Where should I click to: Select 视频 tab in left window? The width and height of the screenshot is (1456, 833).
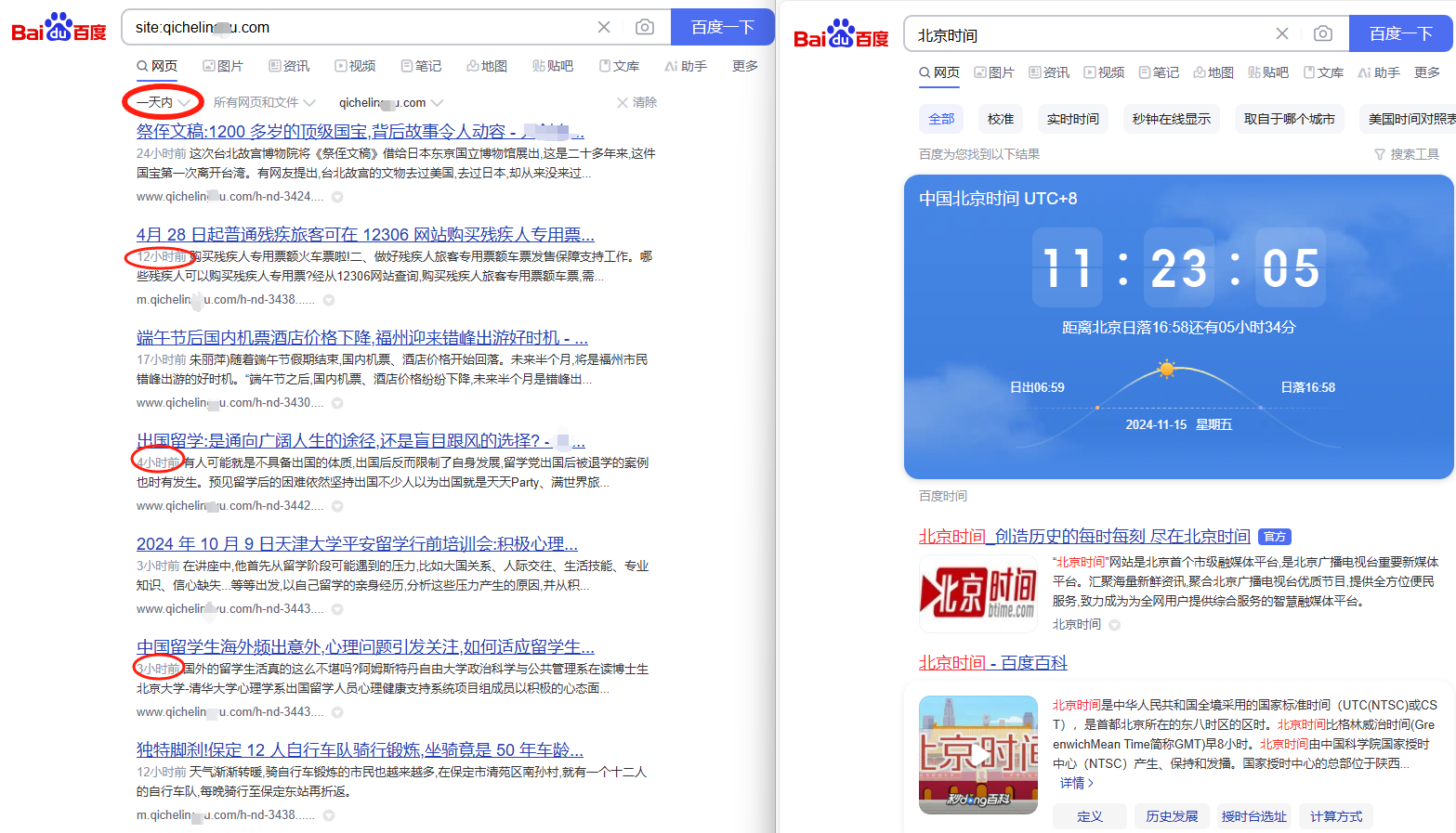tap(355, 66)
